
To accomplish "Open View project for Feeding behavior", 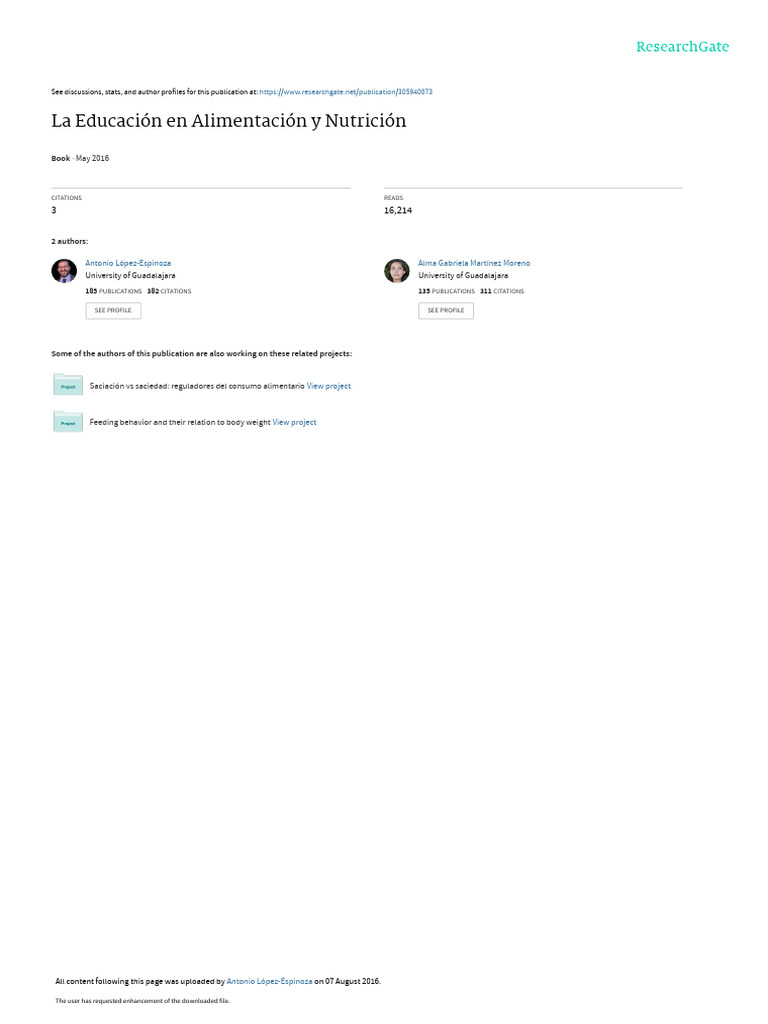I will point(295,423).
